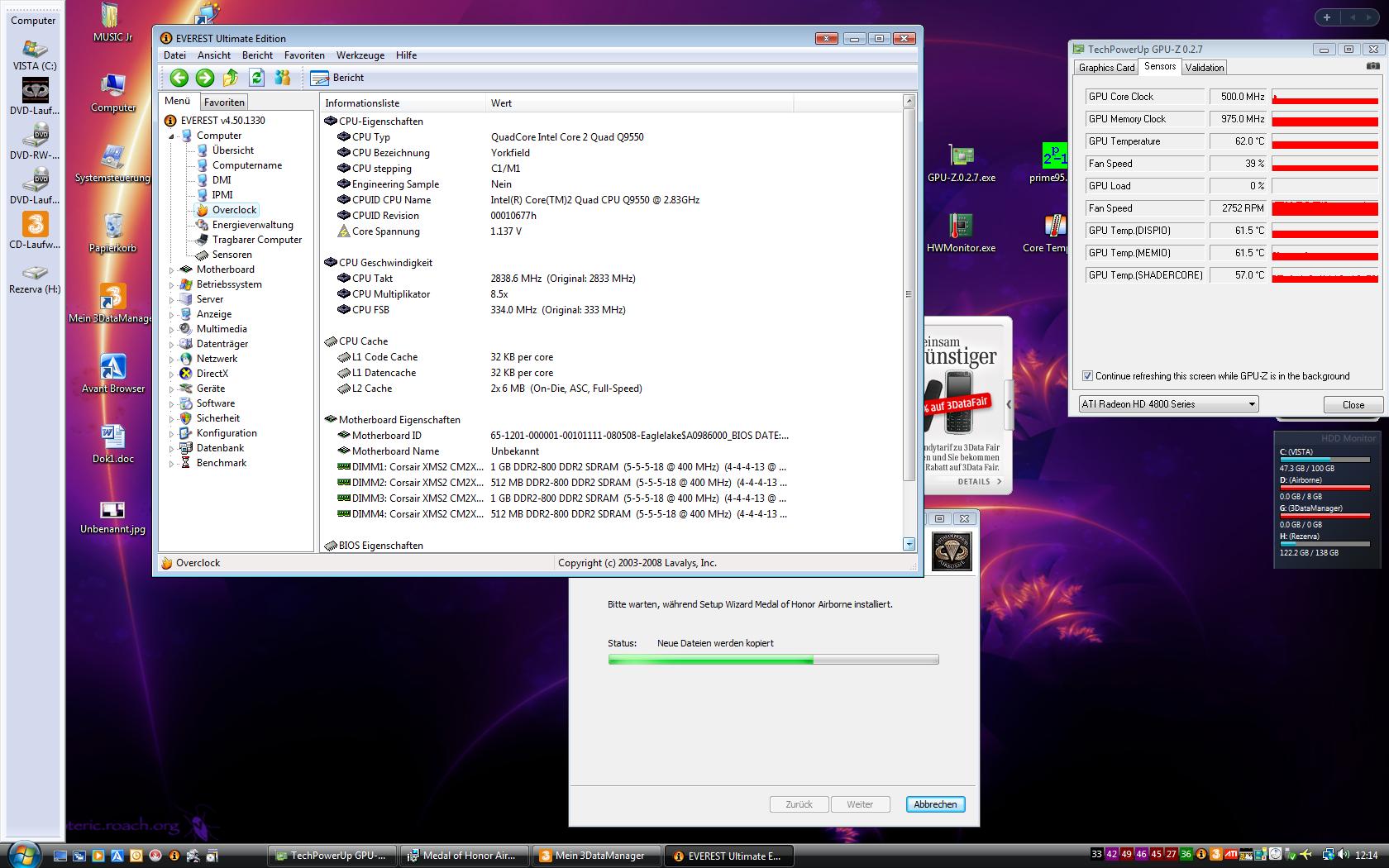Image resolution: width=1389 pixels, height=868 pixels.
Task: Click the system tray clock showing 12:14
Action: click(1366, 856)
